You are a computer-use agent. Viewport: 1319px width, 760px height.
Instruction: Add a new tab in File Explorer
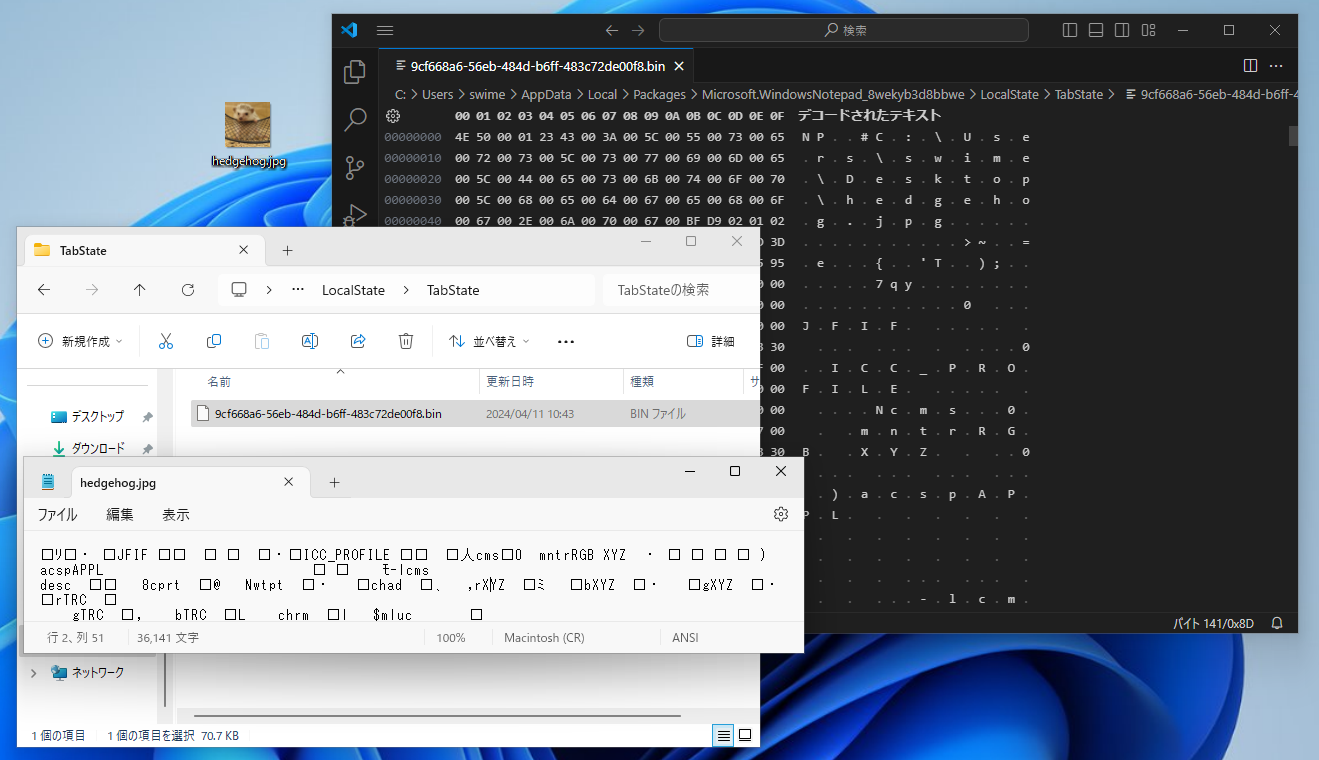click(x=287, y=250)
